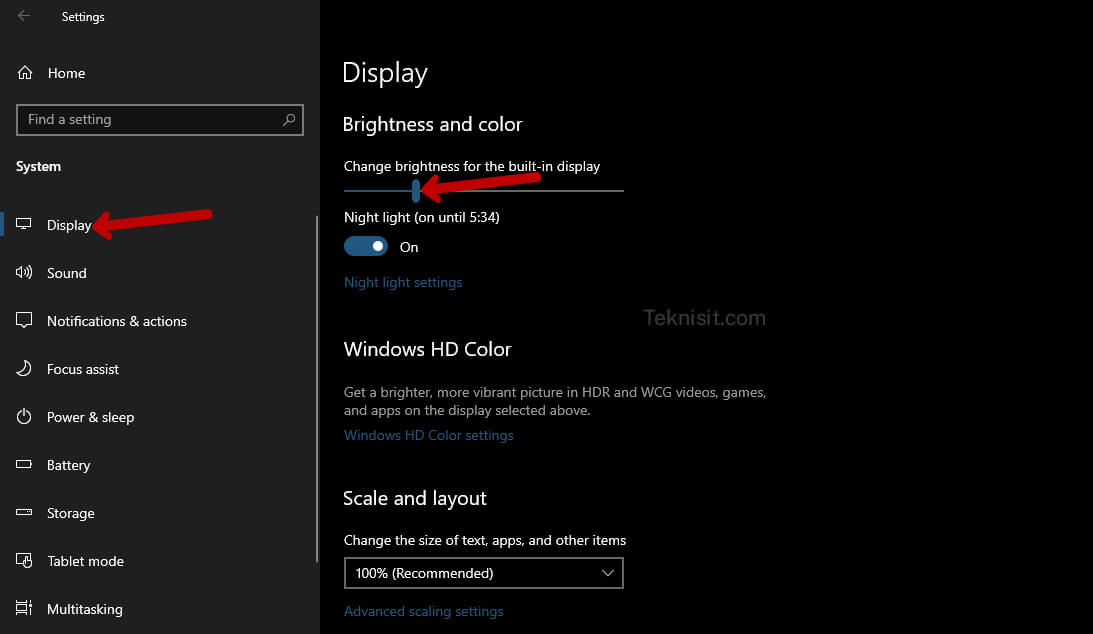Go back using the Settings back arrow
The image size is (1093, 634).
pyautogui.click(x=24, y=15)
